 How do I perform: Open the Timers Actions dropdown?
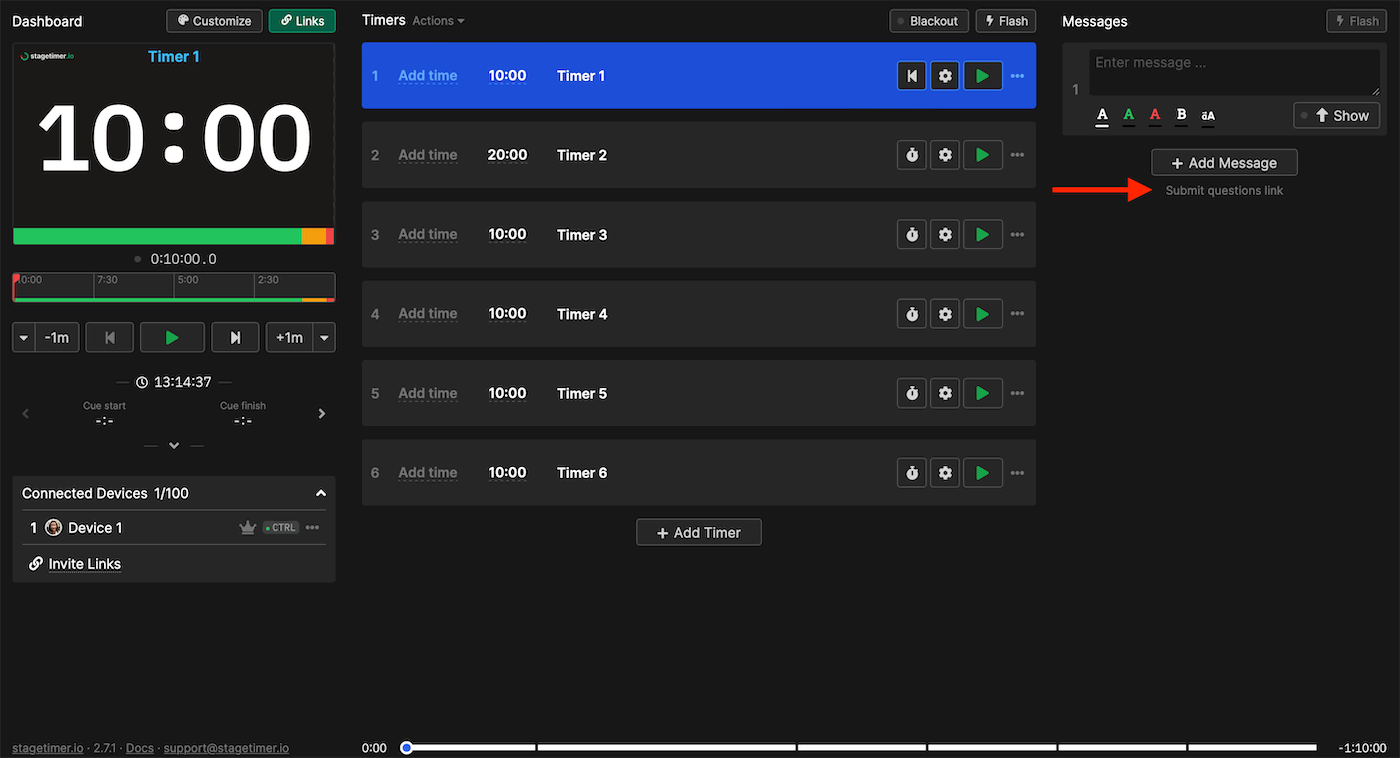click(x=438, y=21)
